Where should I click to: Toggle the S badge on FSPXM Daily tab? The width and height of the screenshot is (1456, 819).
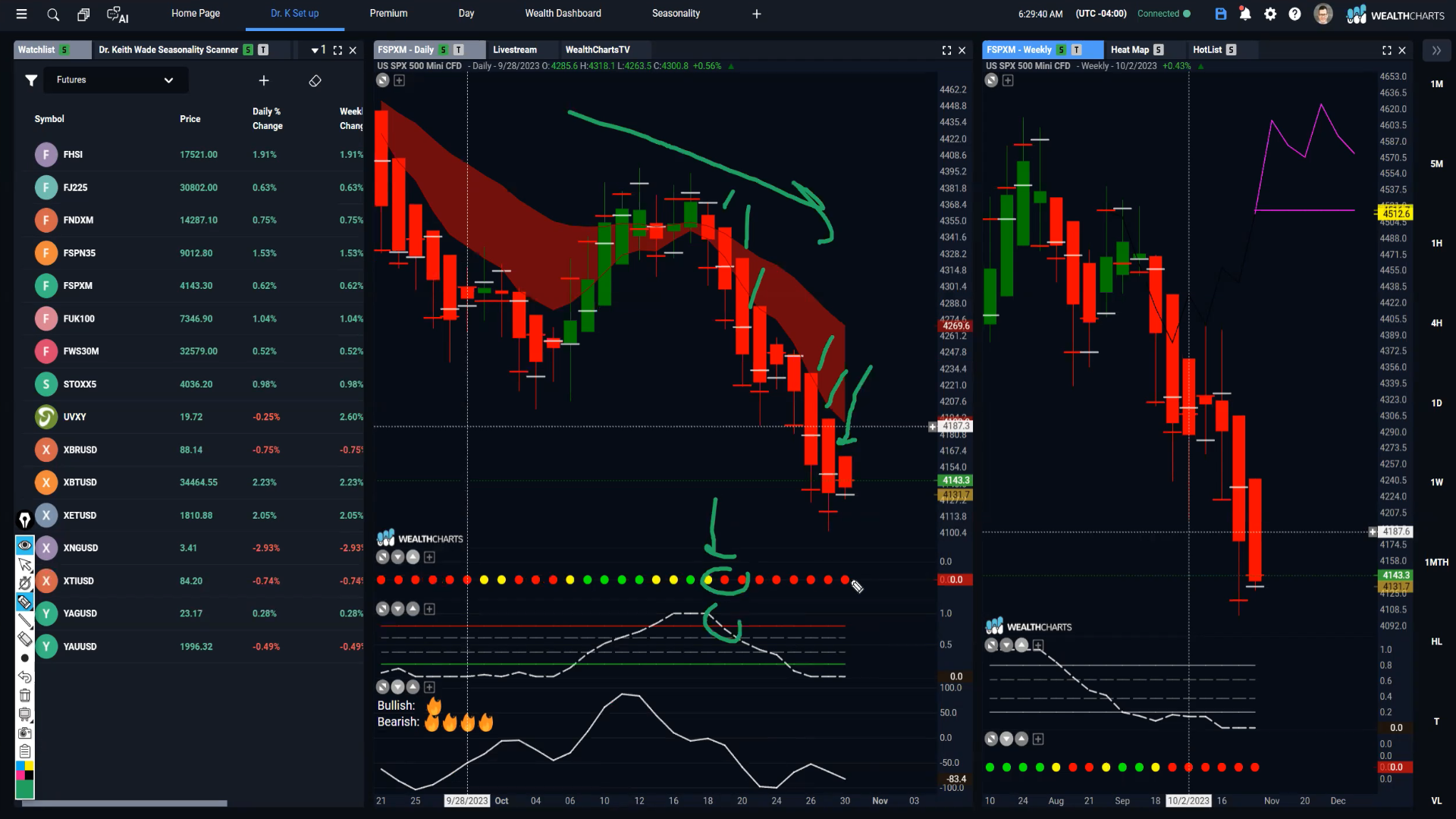click(x=444, y=50)
